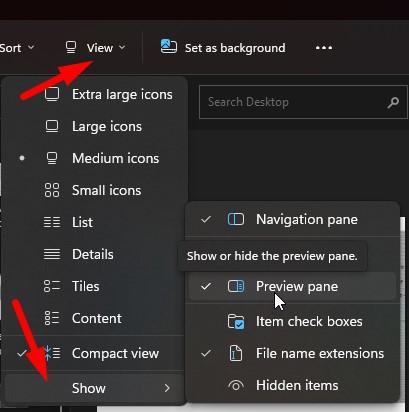Click the Tiles view glyph
The image size is (409, 412).
pyautogui.click(x=52, y=286)
